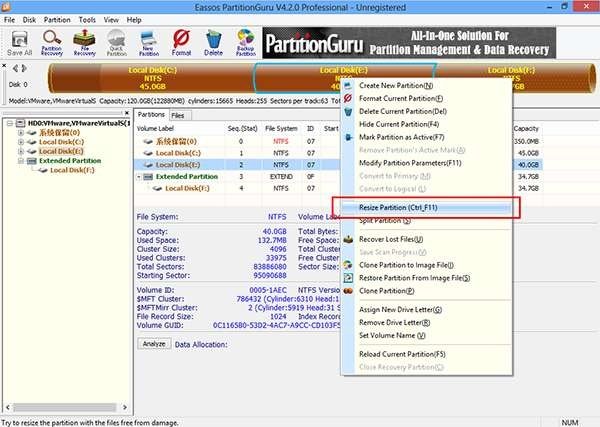Open the View menu
This screenshot has height=427, width=600.
pos(111,20)
